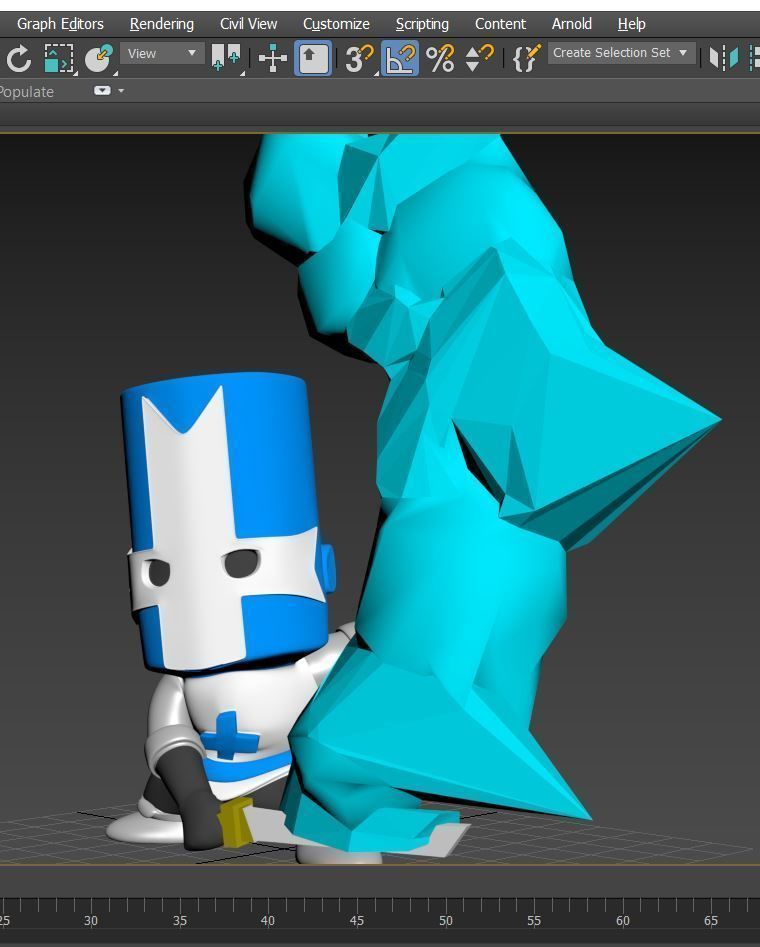Open Edit Named Selection Sets
760x947 pixels.
pos(526,59)
